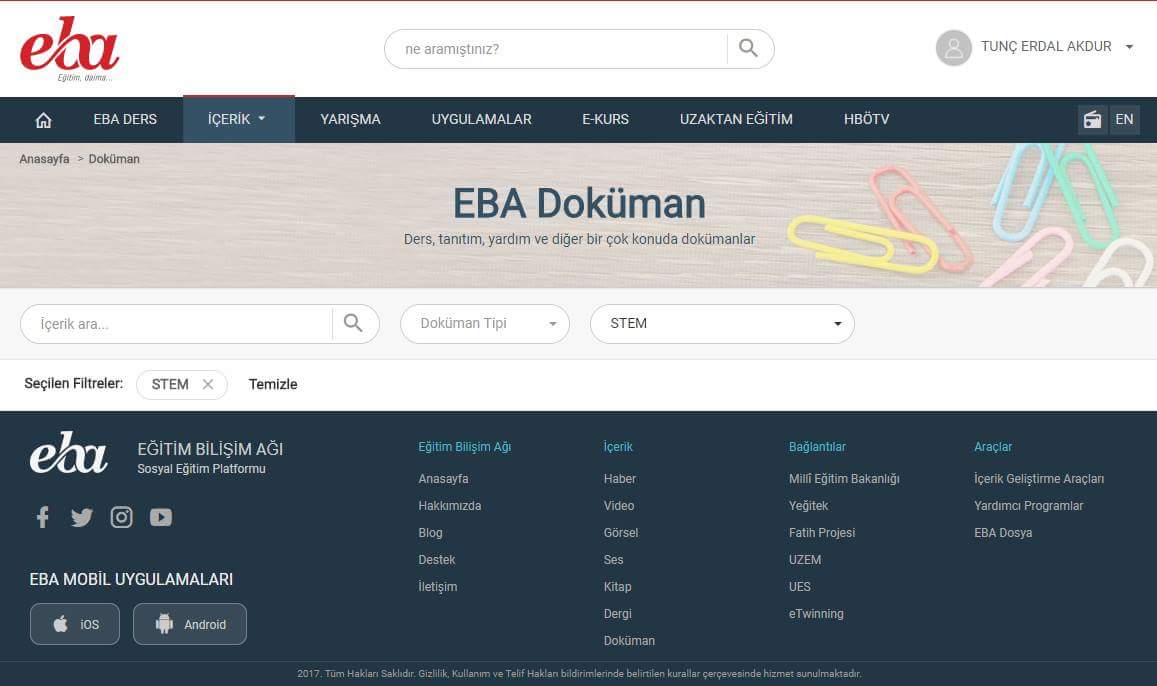Open the HBÖTV menu item
1157x686 pixels.
pyautogui.click(x=866, y=119)
